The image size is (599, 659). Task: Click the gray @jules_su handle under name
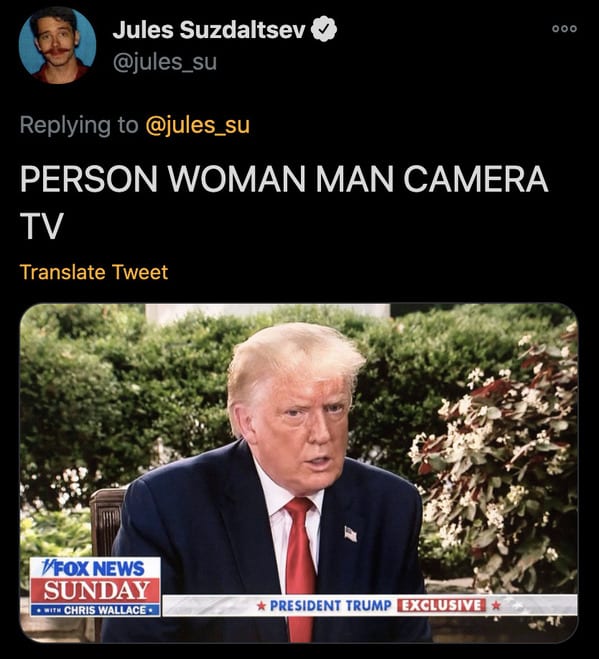[x=165, y=62]
